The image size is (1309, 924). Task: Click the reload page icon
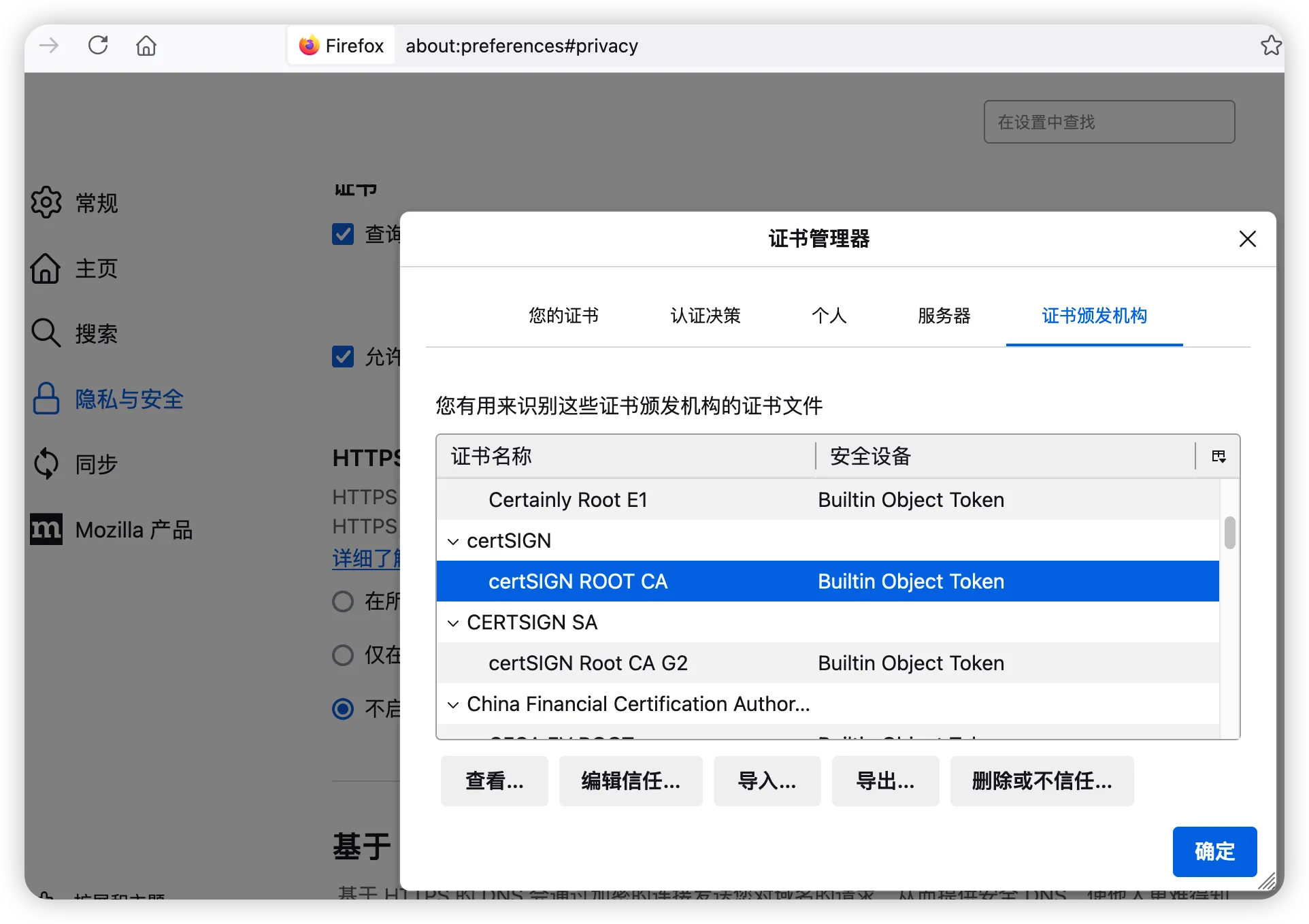pyautogui.click(x=98, y=46)
